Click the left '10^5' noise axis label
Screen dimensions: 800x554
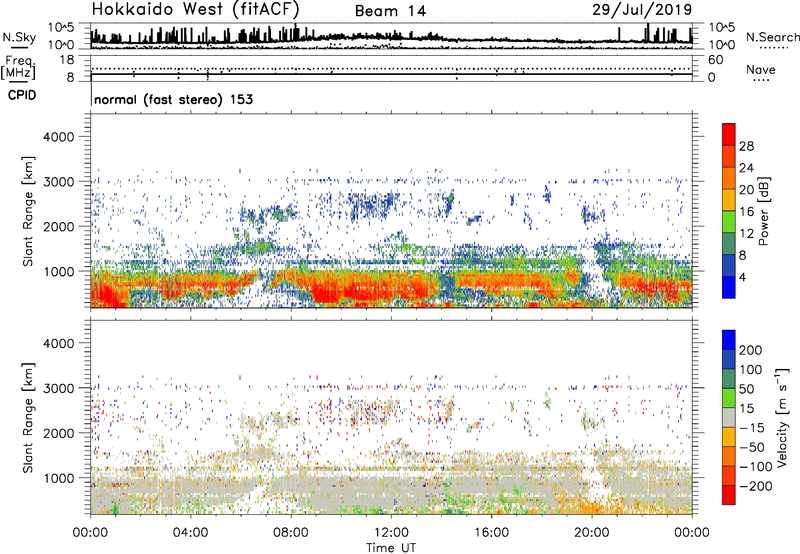[61, 27]
